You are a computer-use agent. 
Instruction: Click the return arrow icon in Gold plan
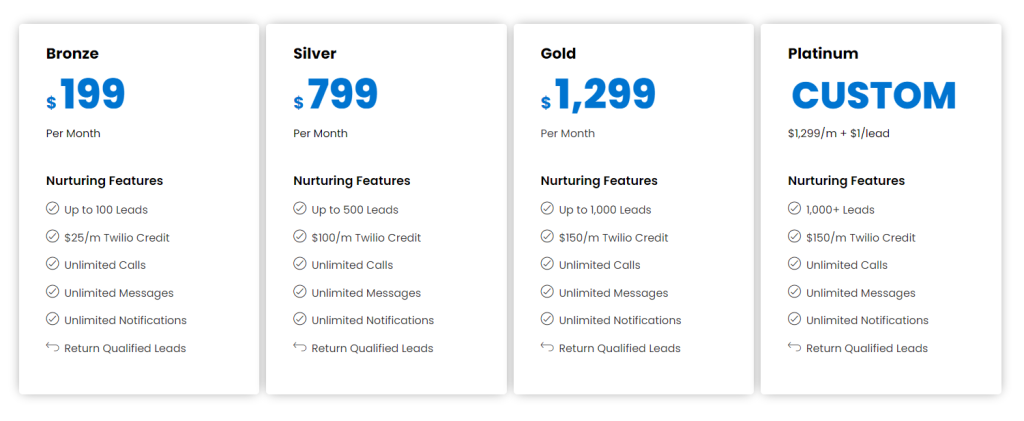(x=547, y=347)
